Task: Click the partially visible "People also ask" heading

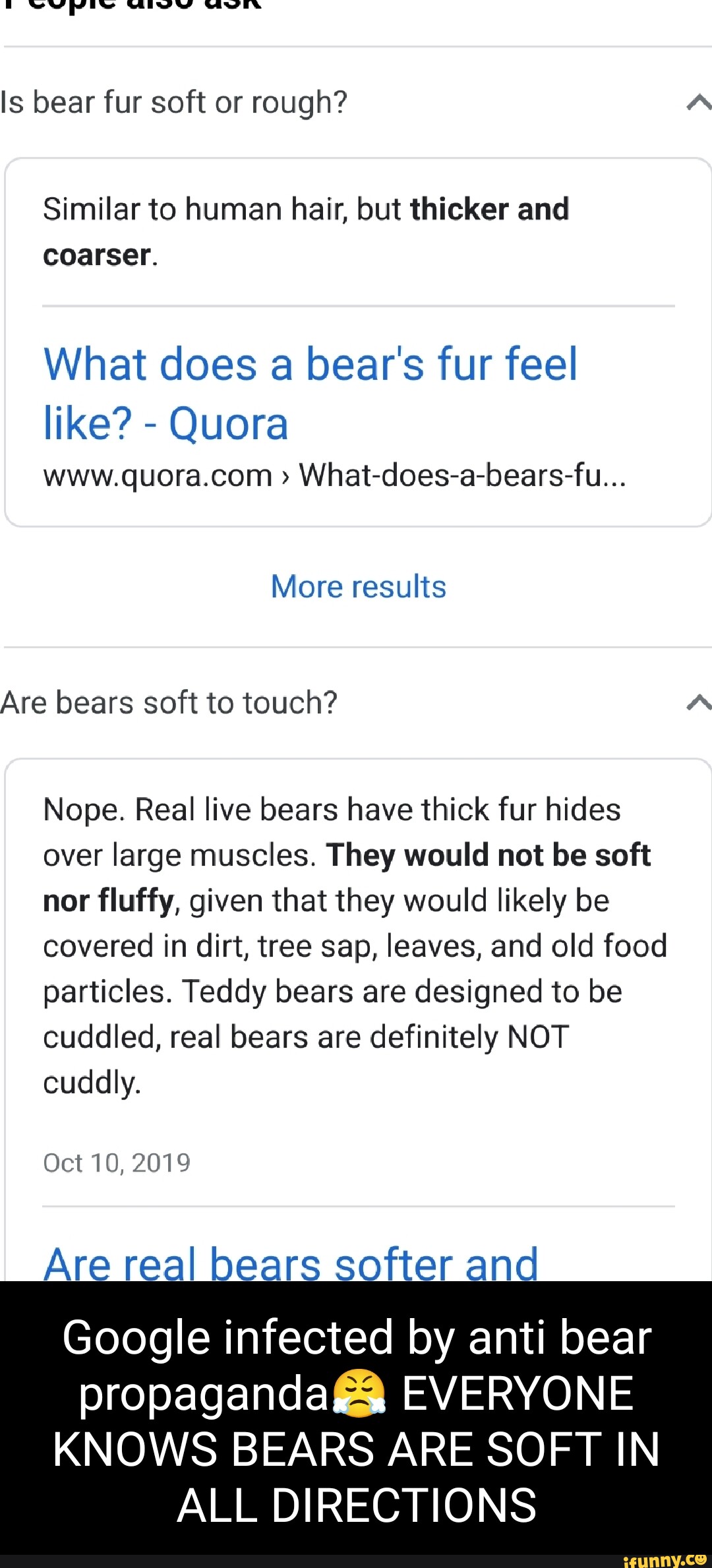Action: point(132,5)
